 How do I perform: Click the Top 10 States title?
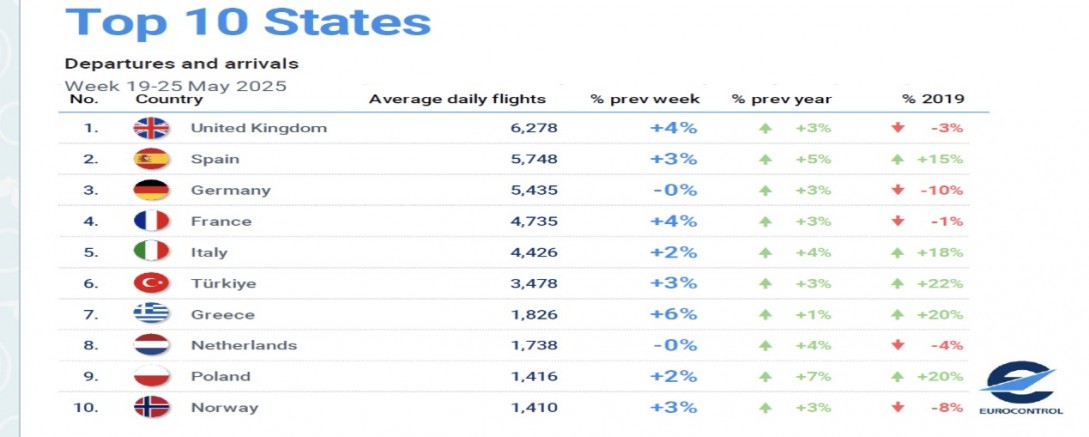[x=248, y=21]
